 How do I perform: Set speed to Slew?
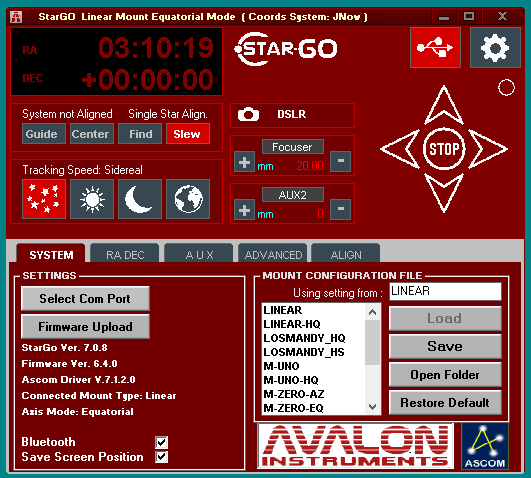coord(188,134)
